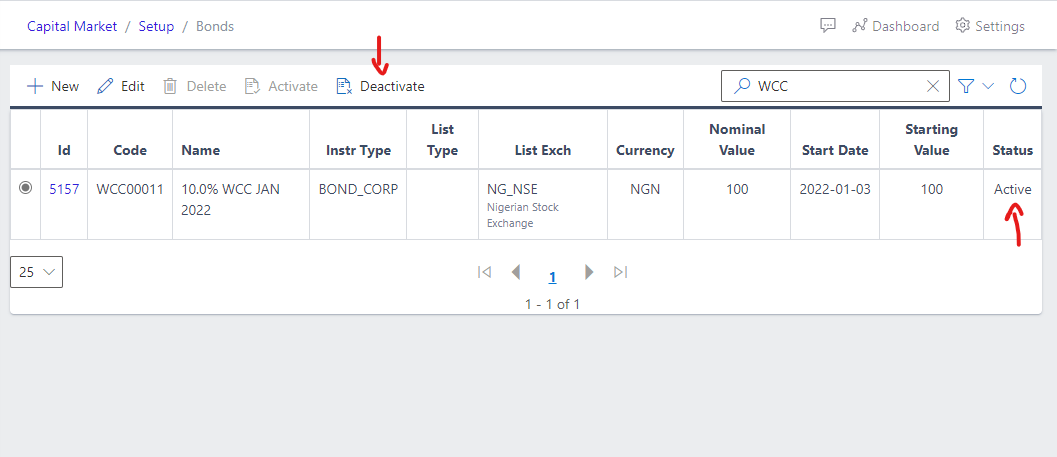This screenshot has width=1057, height=457.
Task: Open Settings with the gear icon
Action: [x=990, y=26]
